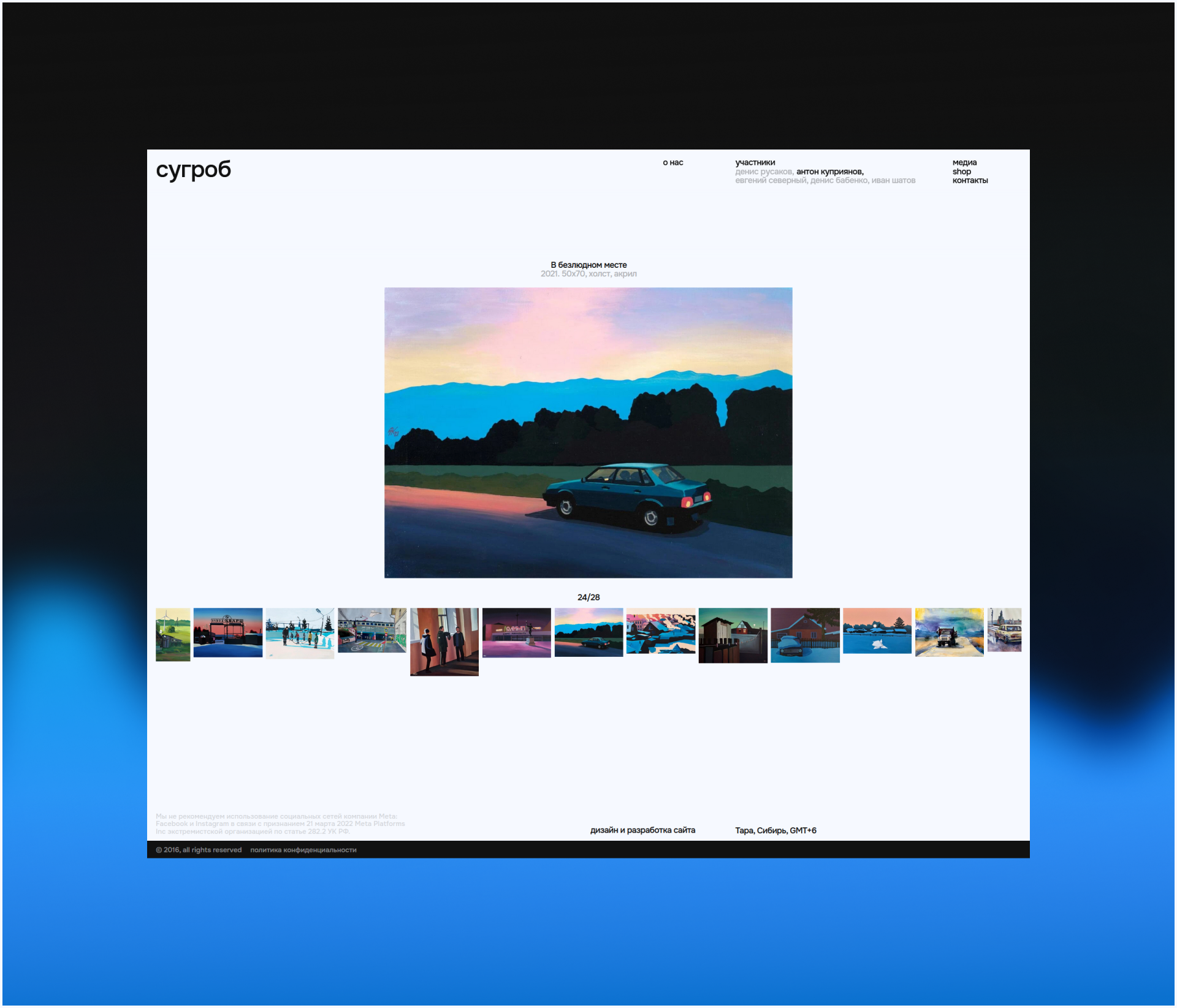The image size is (1177, 1008).
Task: Open thumbnail with truck on watercolor road
Action: click(x=948, y=632)
